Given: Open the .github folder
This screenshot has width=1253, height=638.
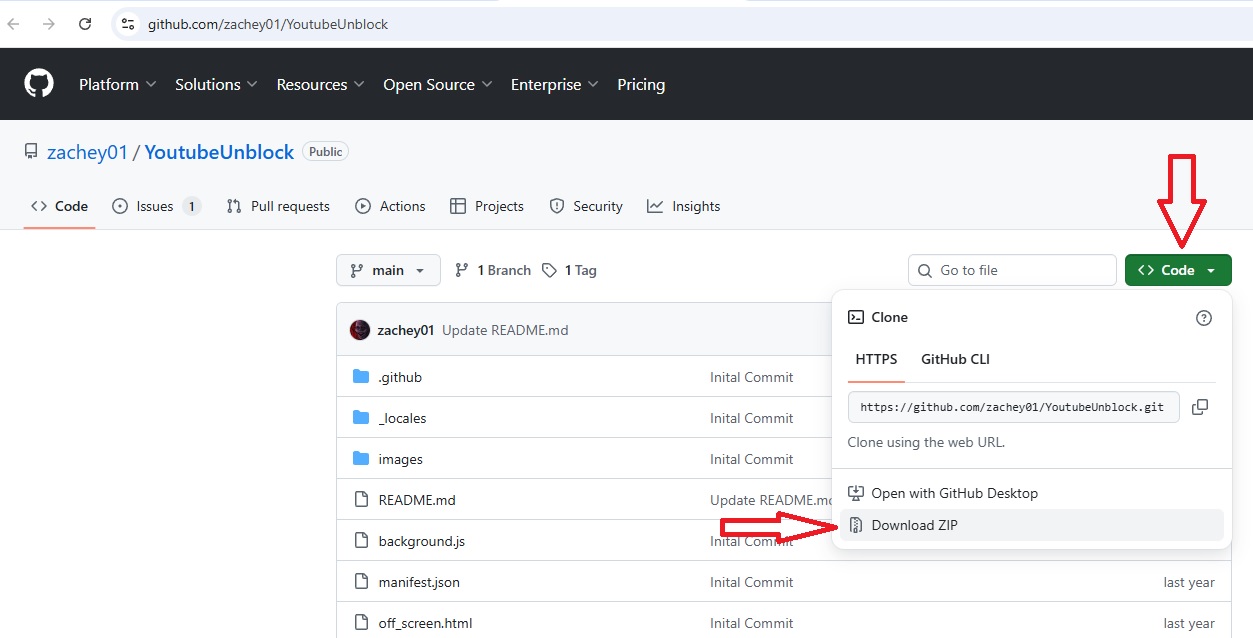Looking at the screenshot, I should click(399, 377).
